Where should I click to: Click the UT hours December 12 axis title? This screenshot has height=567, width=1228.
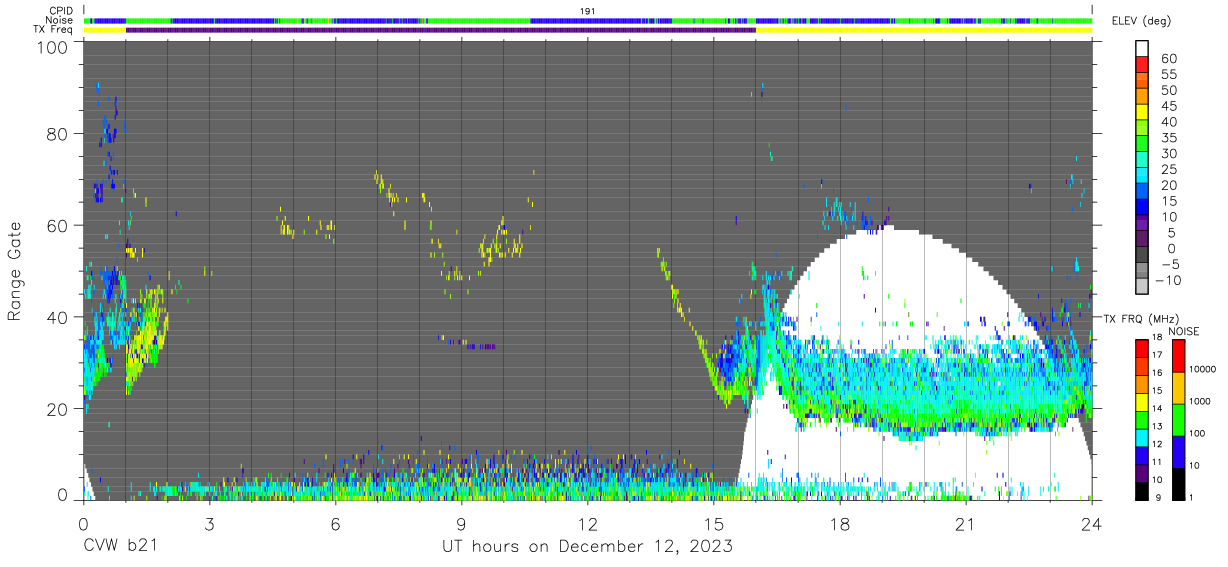(x=588, y=547)
